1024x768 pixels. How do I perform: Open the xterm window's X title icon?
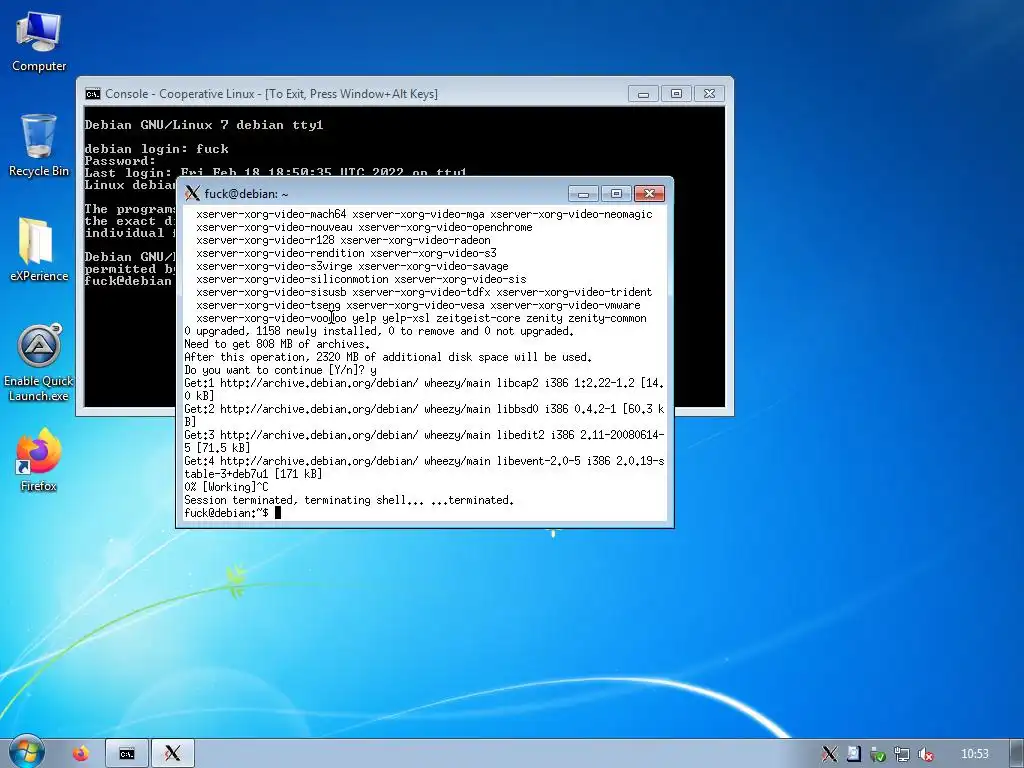192,193
